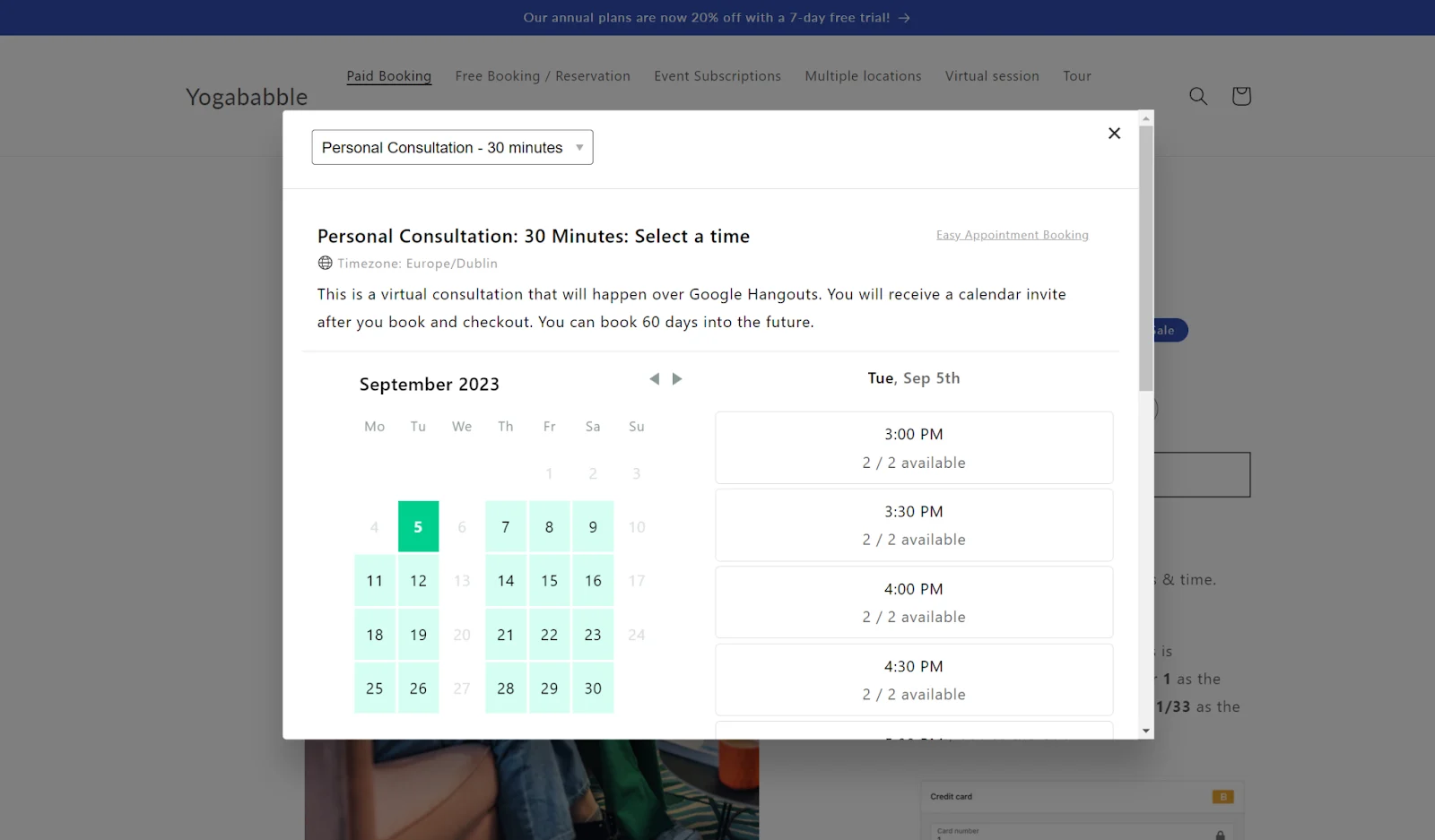Close the booking modal with X
The height and width of the screenshot is (840, 1435).
(1114, 134)
